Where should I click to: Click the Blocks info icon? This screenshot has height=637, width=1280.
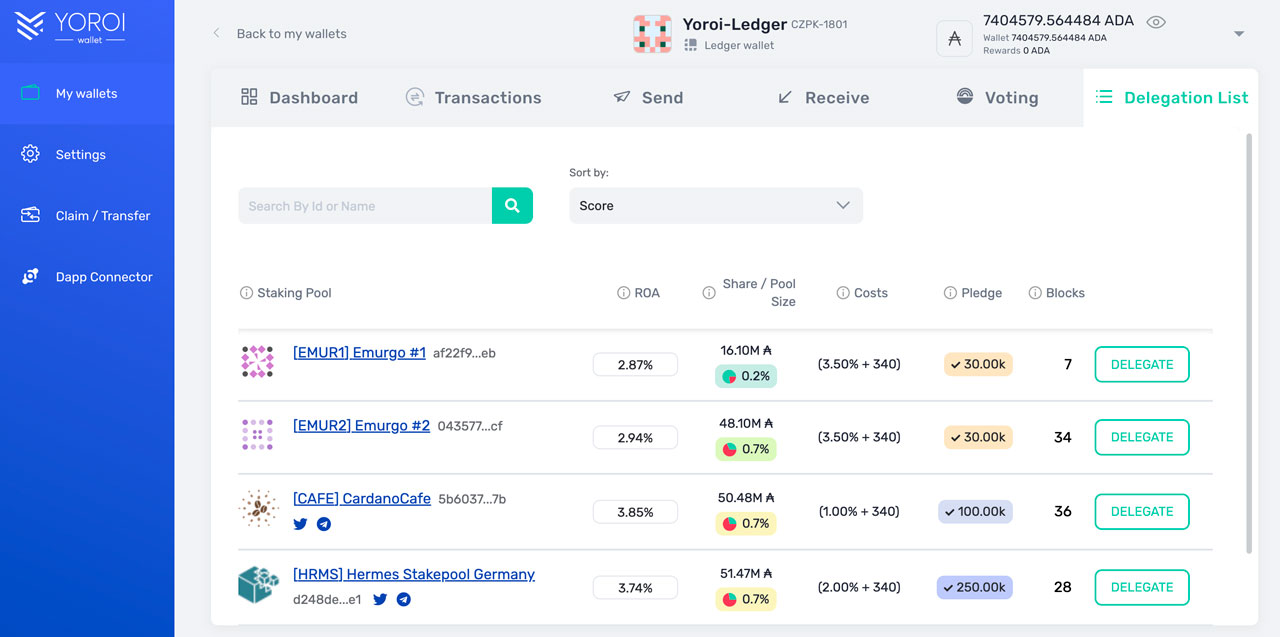coord(1035,293)
